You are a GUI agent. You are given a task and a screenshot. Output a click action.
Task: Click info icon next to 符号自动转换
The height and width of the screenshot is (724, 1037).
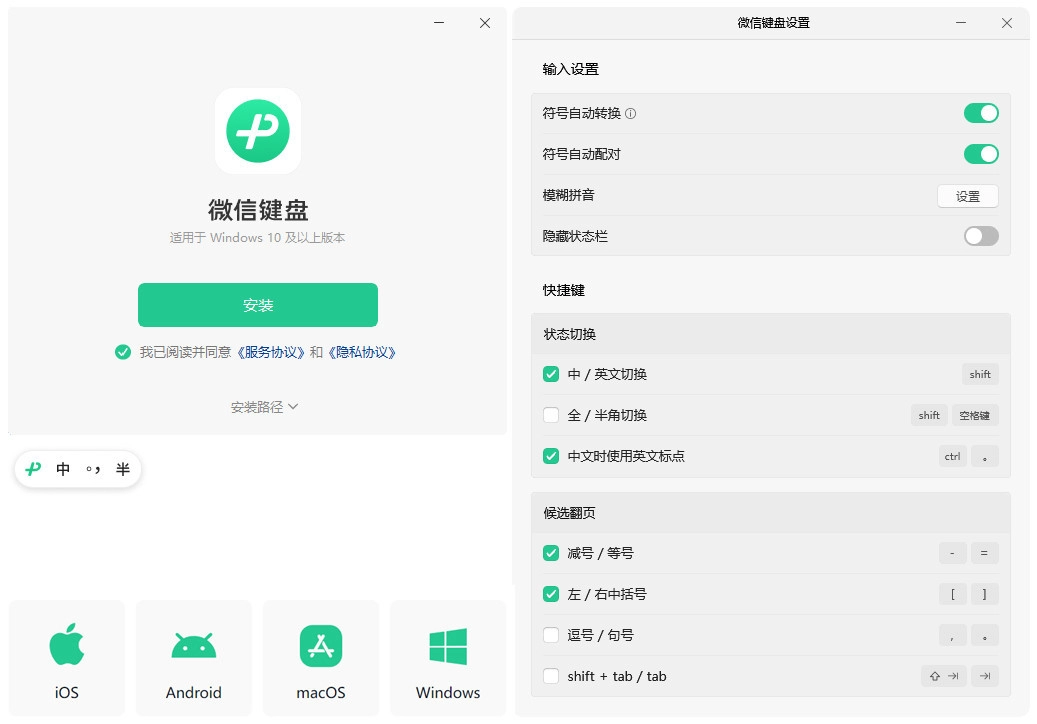[x=630, y=114]
